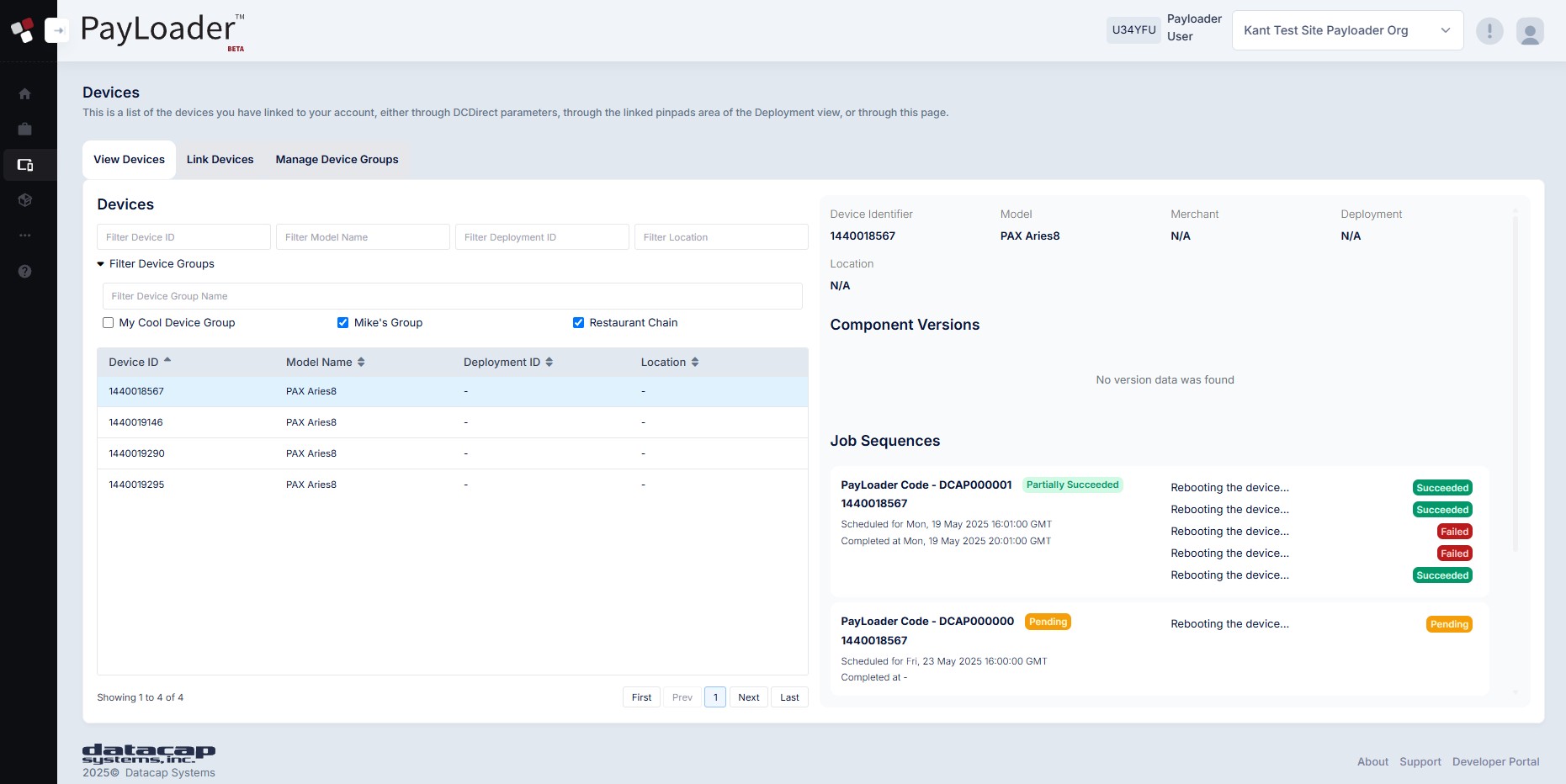Collapse the Filter Device Groups section
This screenshot has height=784, width=1566.
(x=156, y=263)
